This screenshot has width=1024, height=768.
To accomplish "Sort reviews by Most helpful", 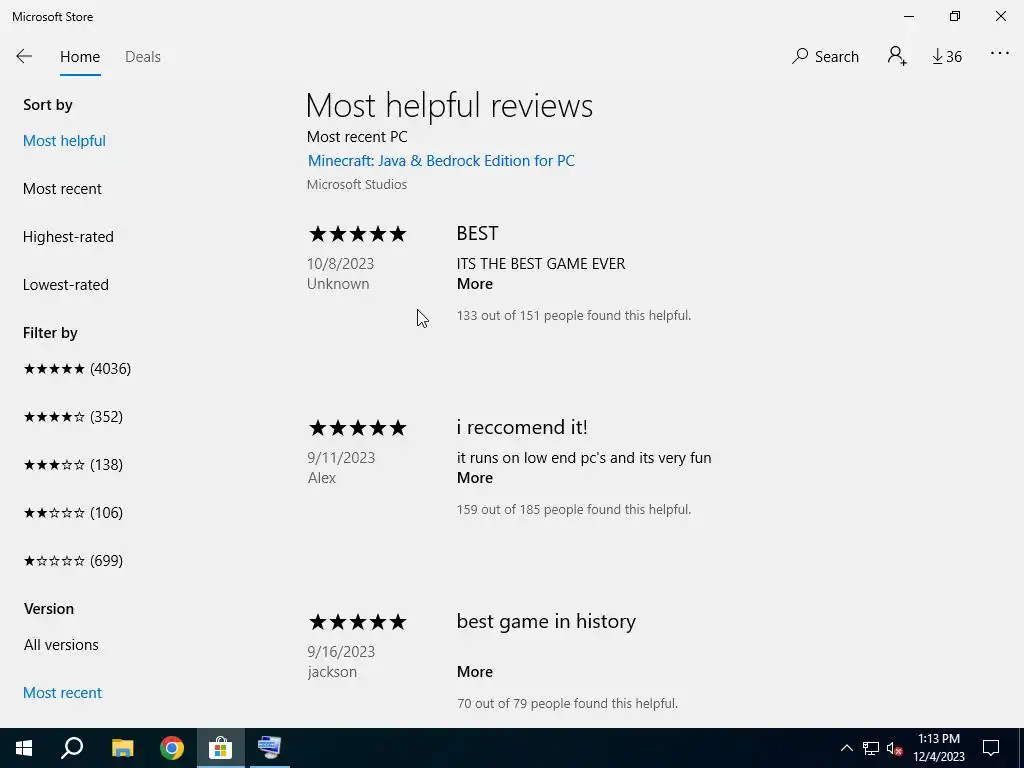I will [64, 141].
